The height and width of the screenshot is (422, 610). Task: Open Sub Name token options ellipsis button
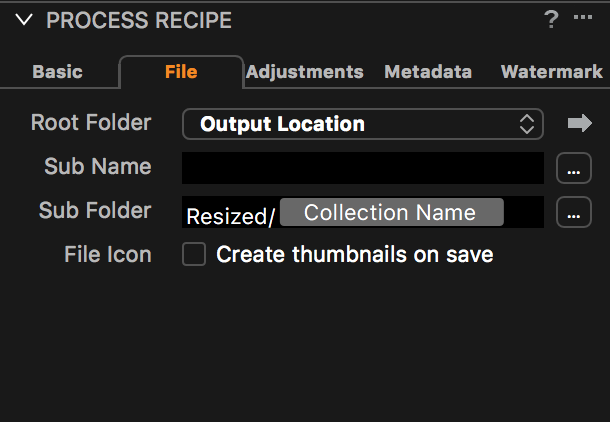574,168
